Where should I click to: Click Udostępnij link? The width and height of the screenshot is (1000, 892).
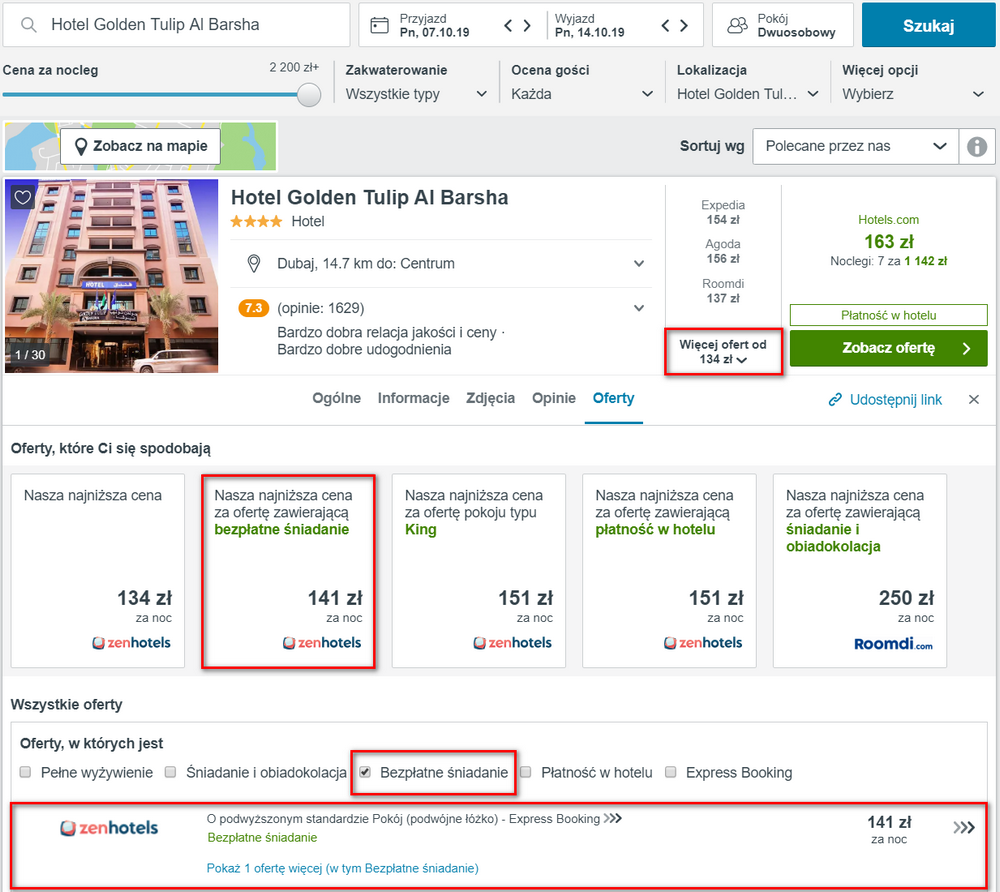[x=885, y=400]
